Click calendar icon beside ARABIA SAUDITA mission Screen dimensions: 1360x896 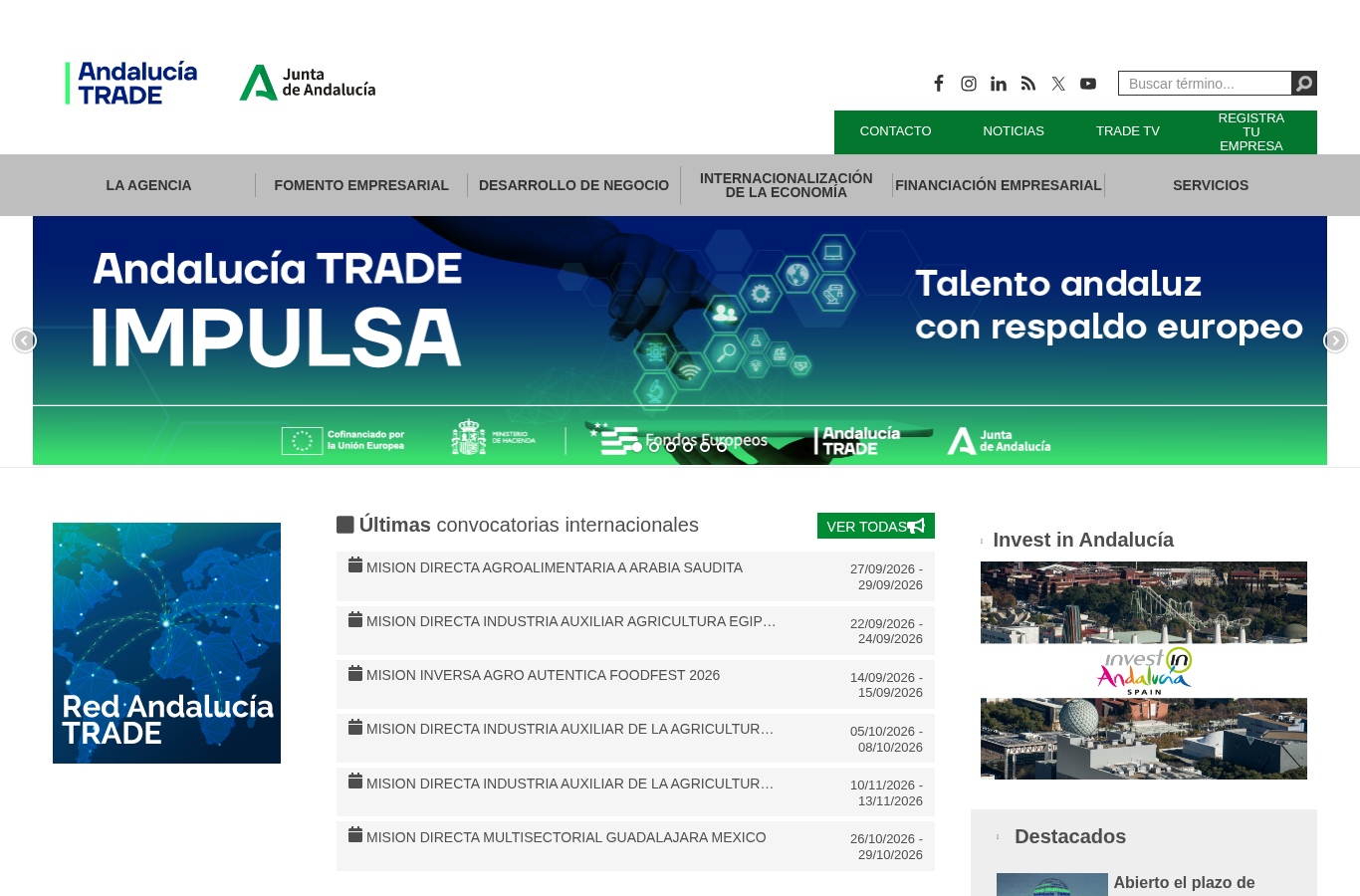355,565
